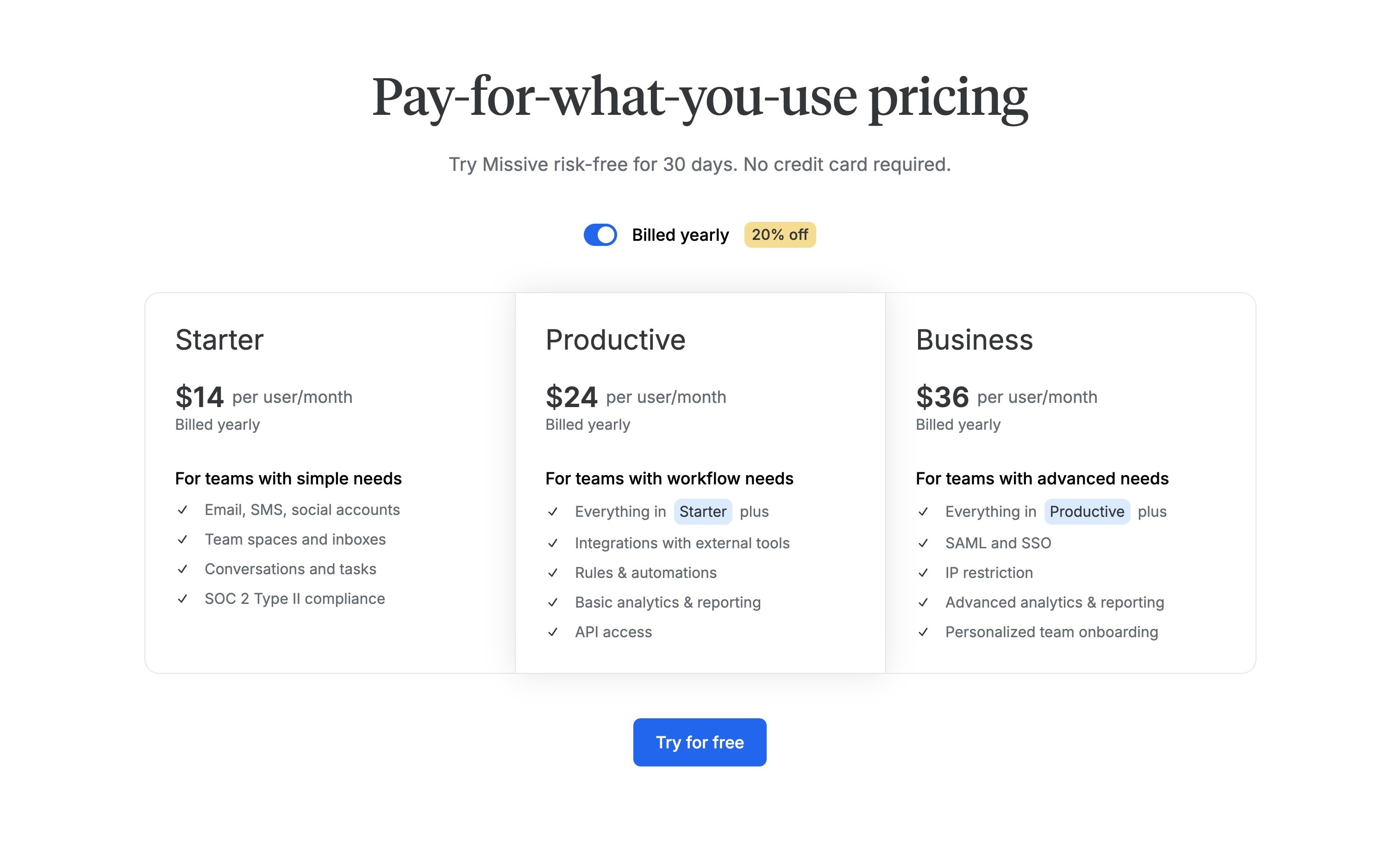Screen dimensions: 1400x841
Task: Click Integrations with external tools feature
Action: tap(682, 543)
